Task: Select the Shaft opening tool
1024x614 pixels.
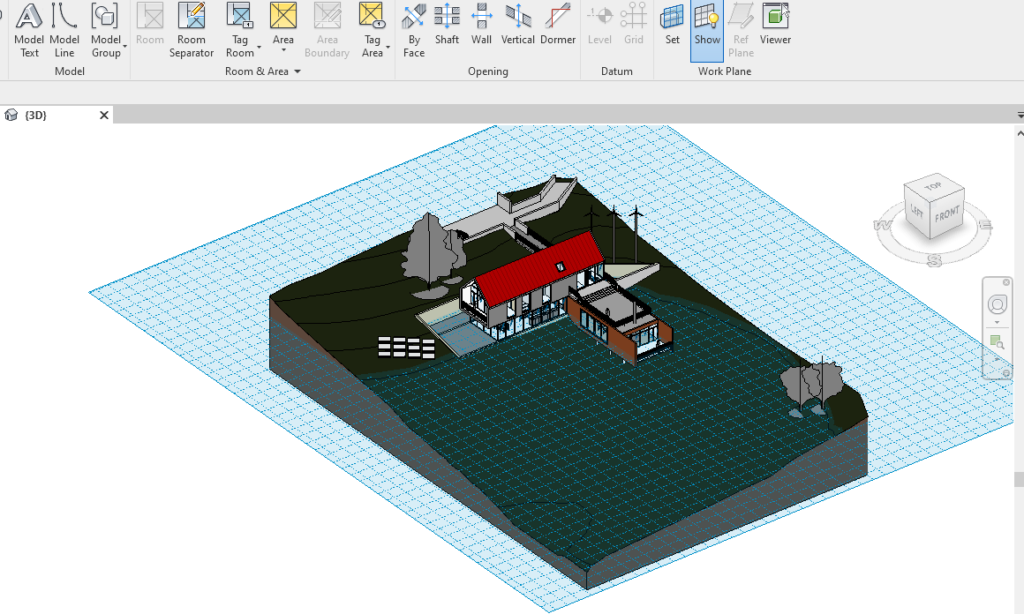Action: 447,25
